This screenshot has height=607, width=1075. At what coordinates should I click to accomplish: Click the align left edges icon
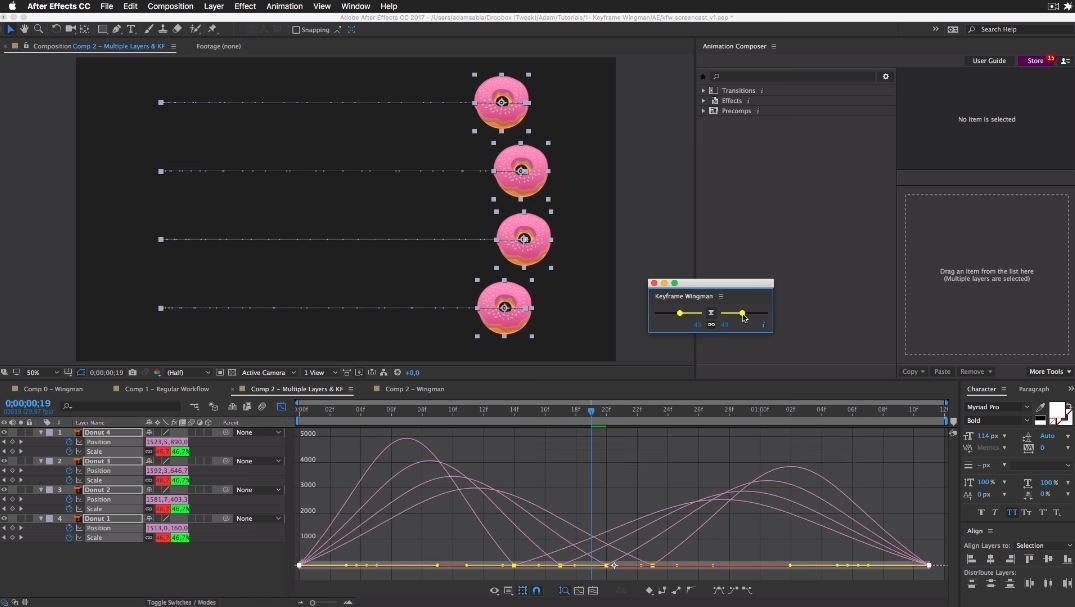(x=971, y=560)
